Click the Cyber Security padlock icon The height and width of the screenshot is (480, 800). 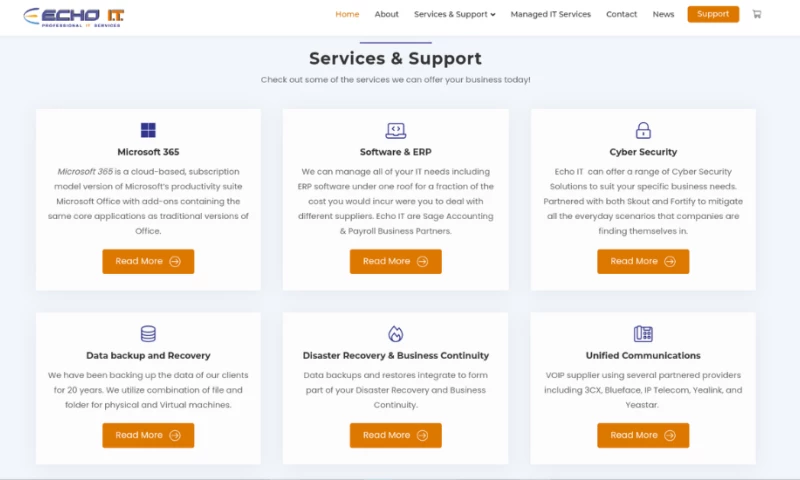(643, 130)
